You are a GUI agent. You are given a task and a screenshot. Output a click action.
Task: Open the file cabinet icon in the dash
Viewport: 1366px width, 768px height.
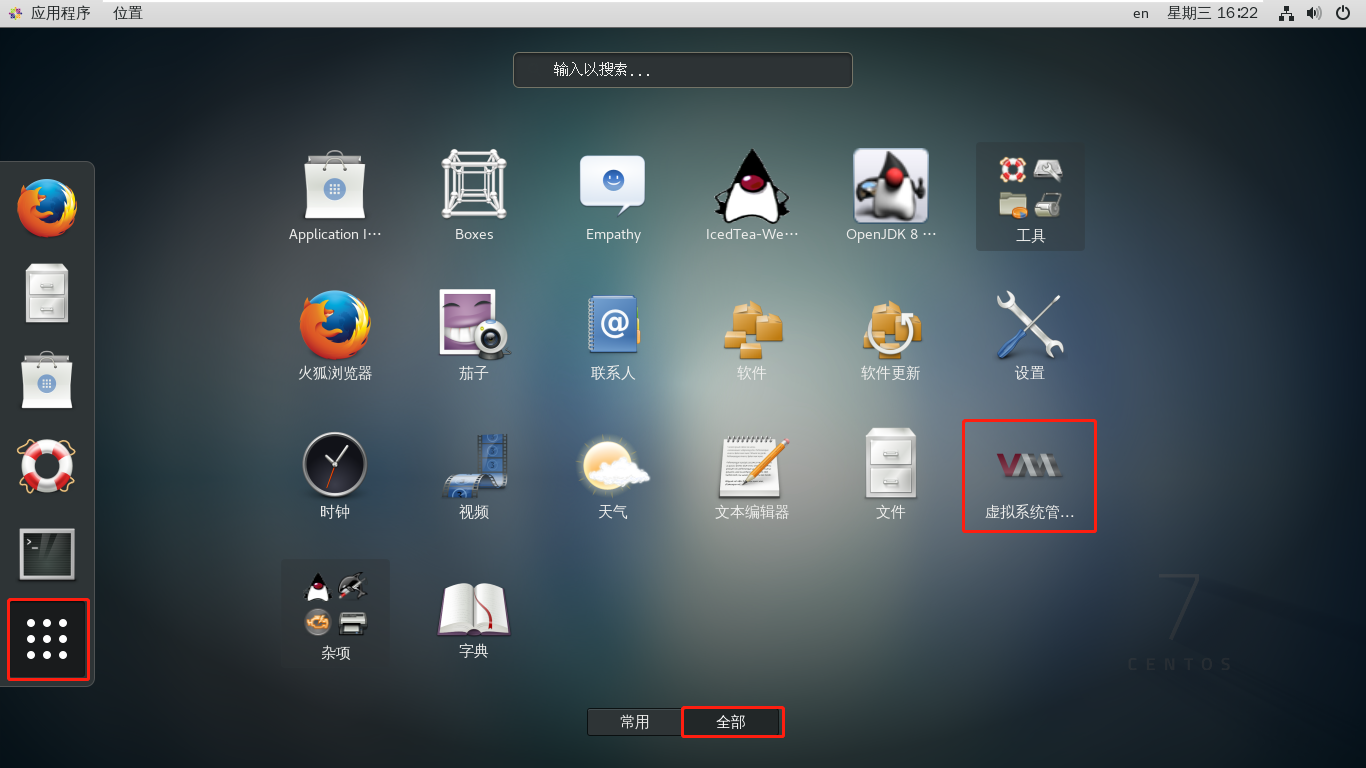tap(47, 293)
